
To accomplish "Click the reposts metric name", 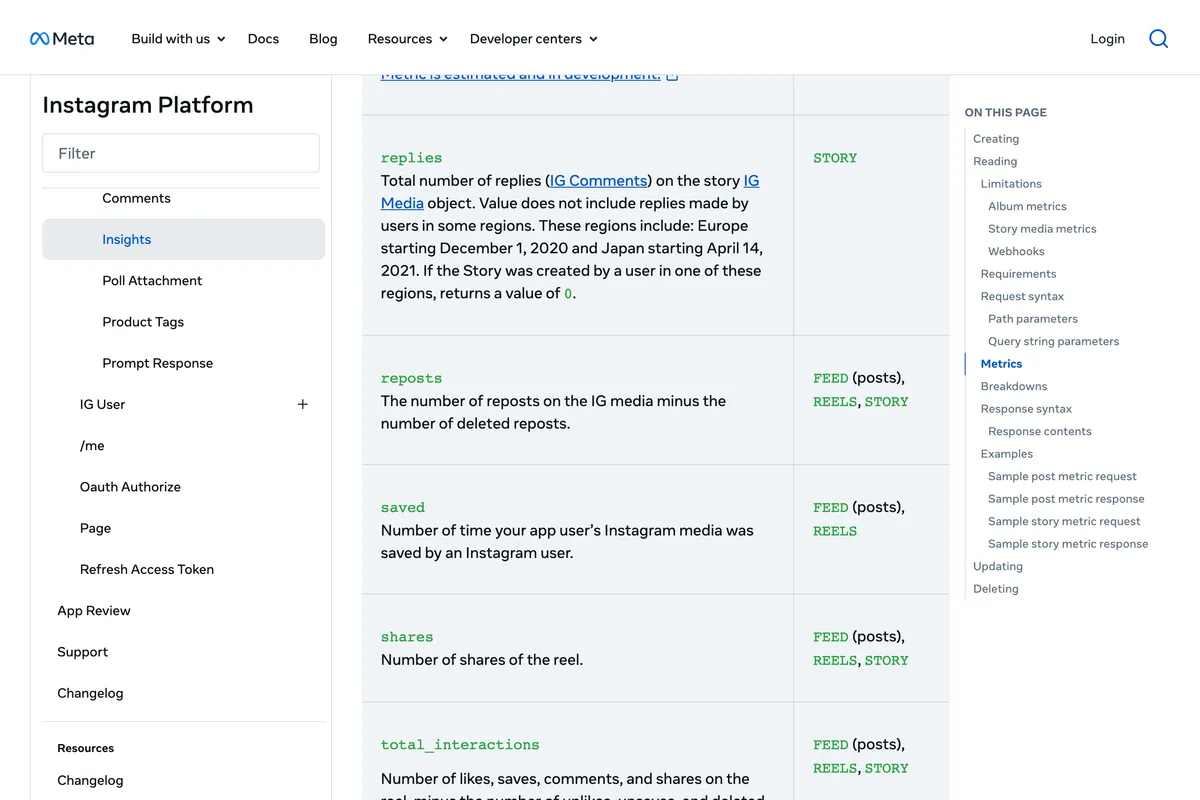I will [411, 379].
